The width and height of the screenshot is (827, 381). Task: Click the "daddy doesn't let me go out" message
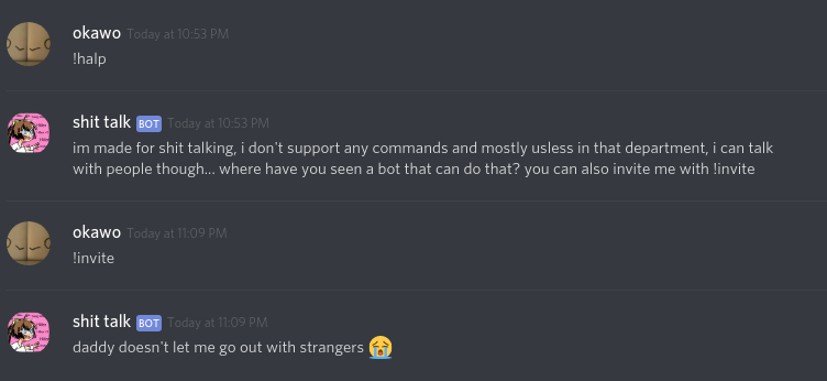[x=218, y=348]
